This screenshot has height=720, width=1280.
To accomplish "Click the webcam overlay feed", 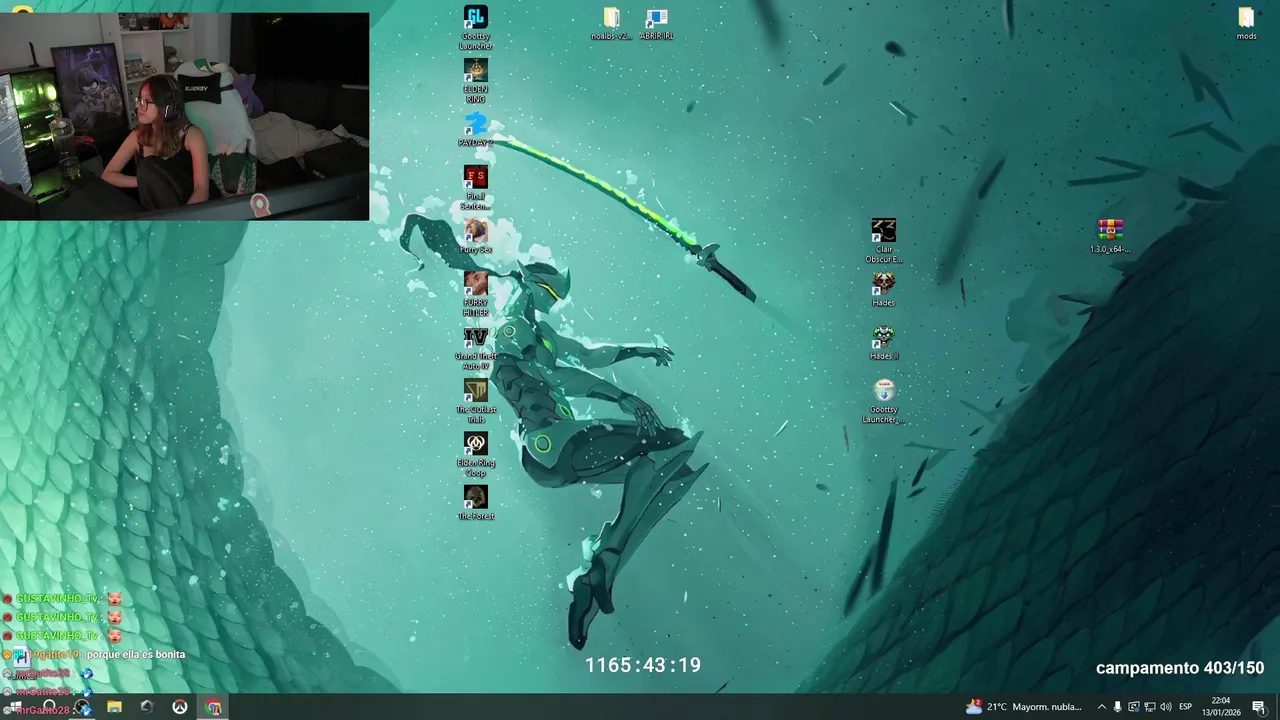I will [x=184, y=116].
